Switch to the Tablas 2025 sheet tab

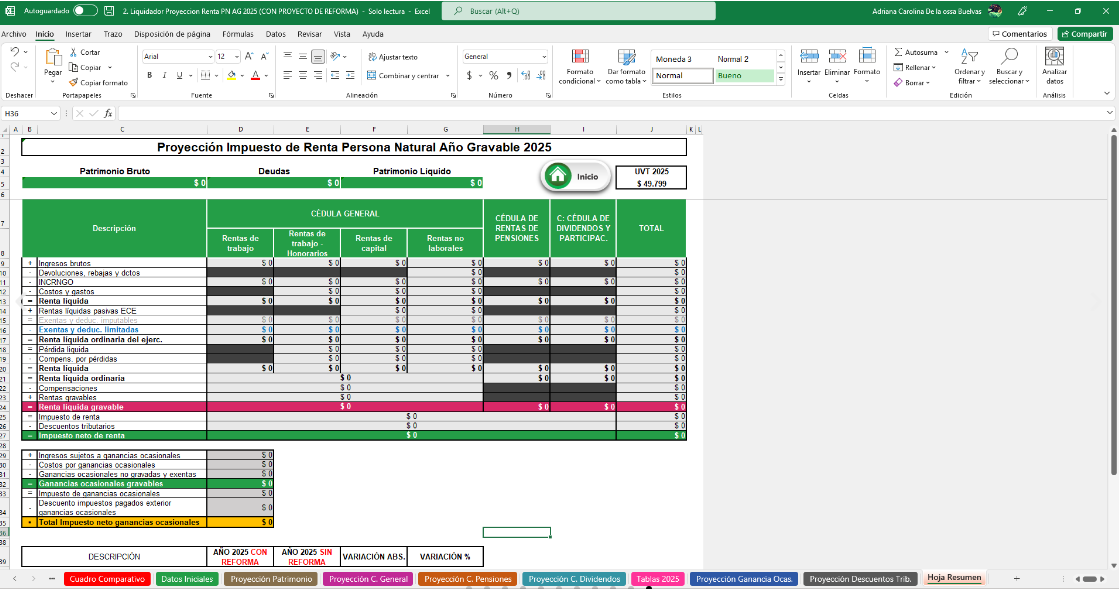point(657,579)
